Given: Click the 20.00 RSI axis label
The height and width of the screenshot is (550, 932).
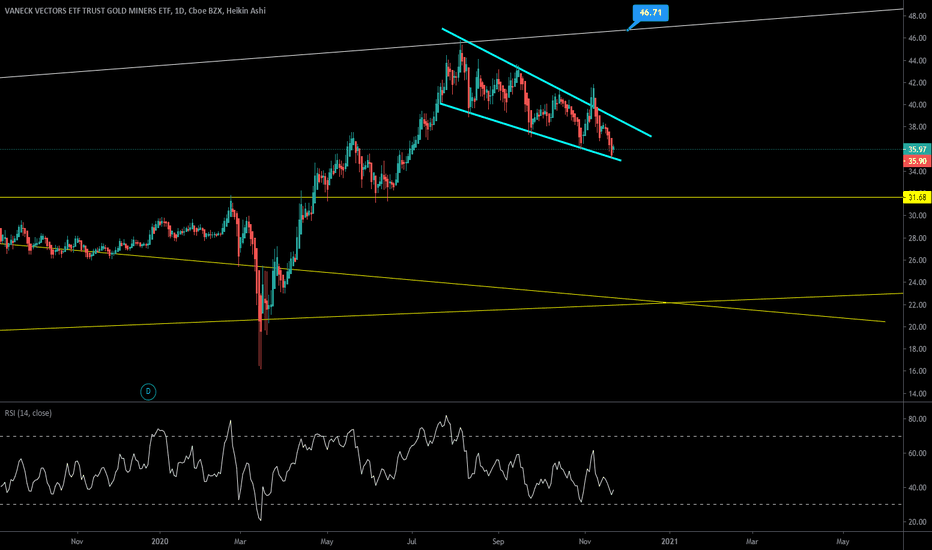Looking at the screenshot, I should point(917,522).
